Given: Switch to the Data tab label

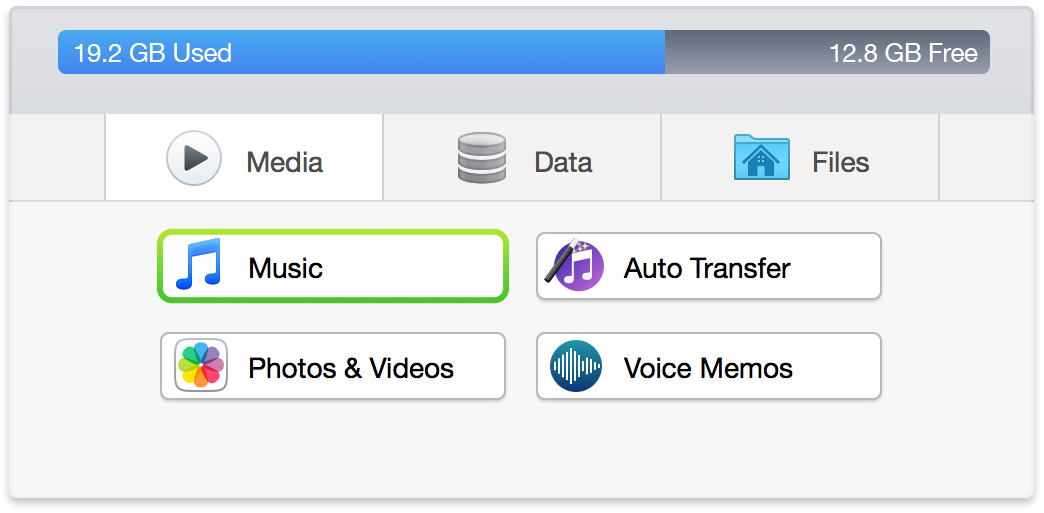Looking at the screenshot, I should point(563,162).
